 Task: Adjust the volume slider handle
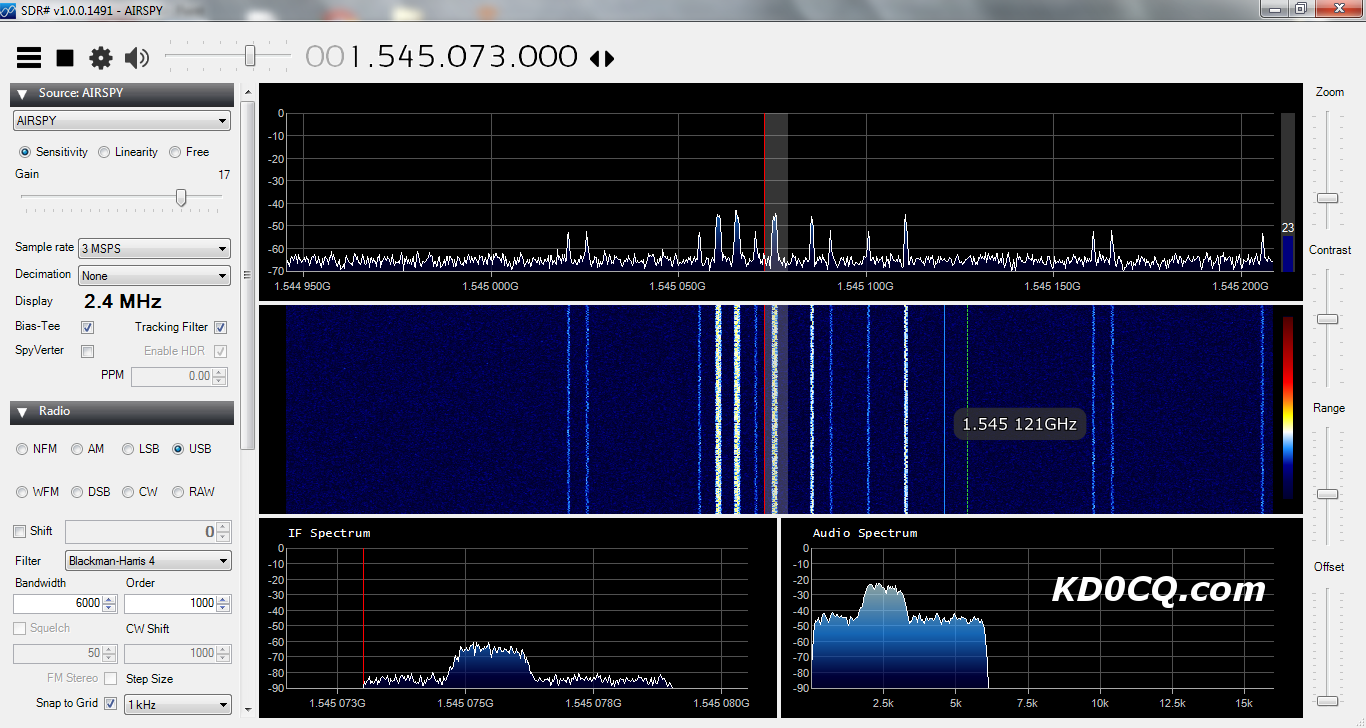(x=250, y=55)
